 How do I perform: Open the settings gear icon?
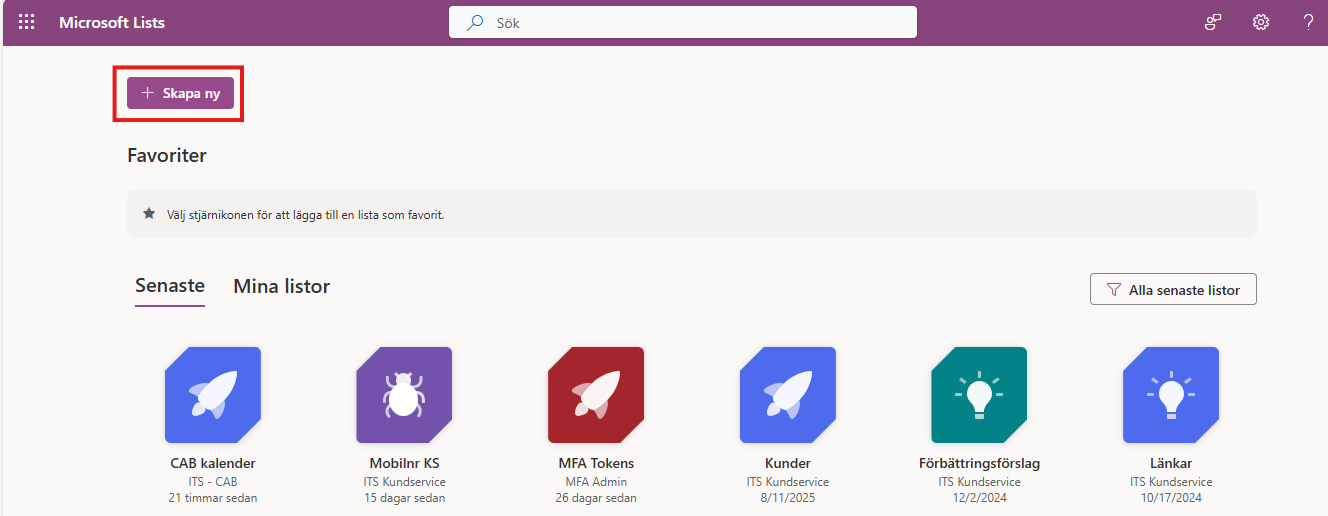(1261, 22)
